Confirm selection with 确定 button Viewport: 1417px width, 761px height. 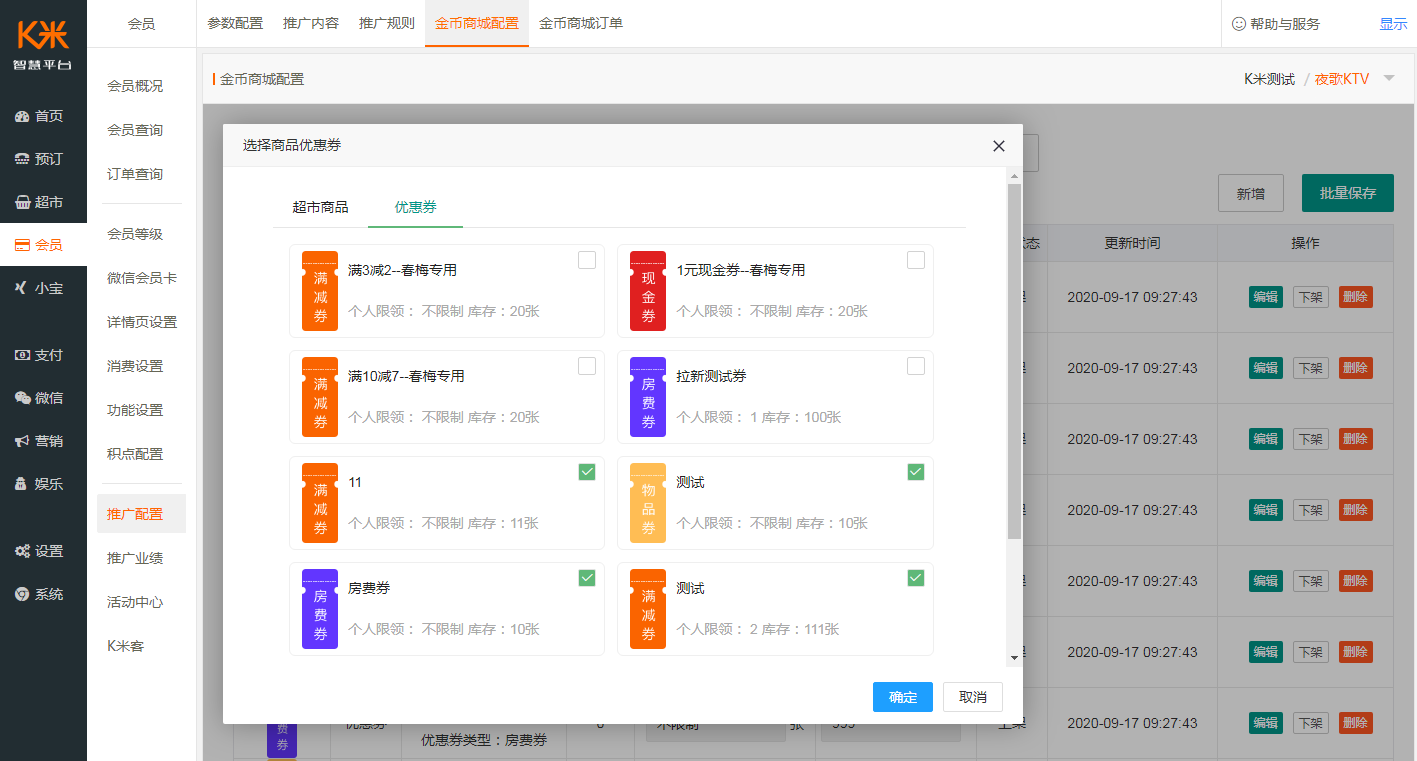tap(903, 697)
